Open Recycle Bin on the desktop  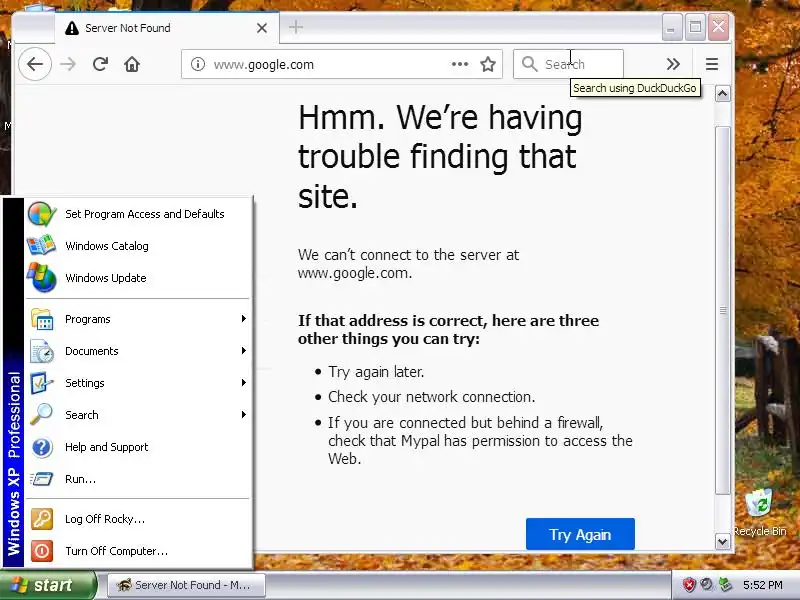point(760,513)
